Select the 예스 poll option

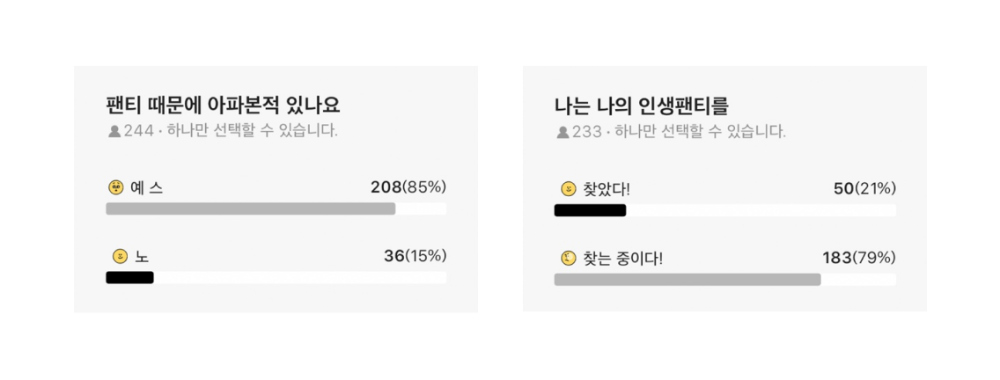(x=276, y=197)
